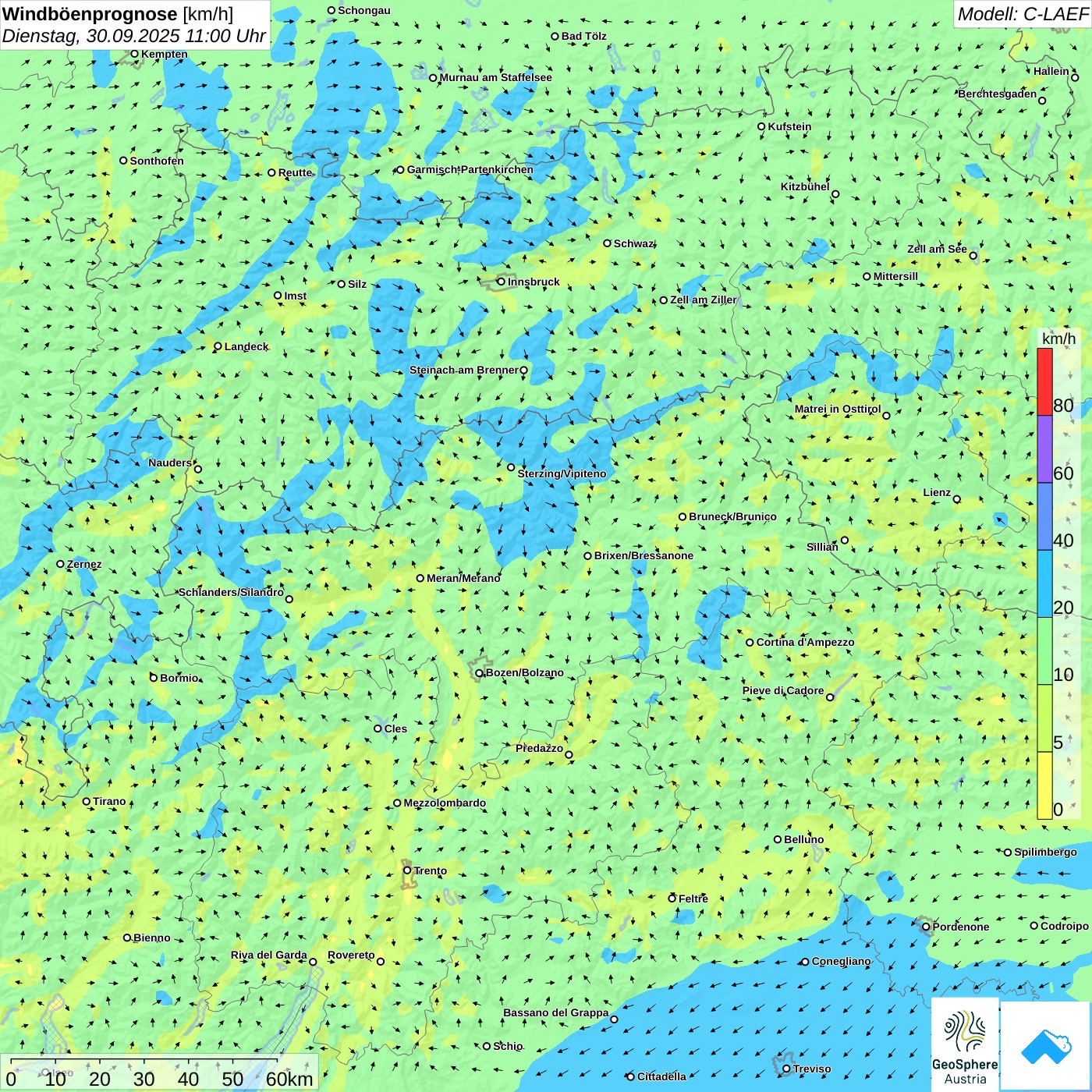Click the GeoSphere Austria logo

pyautogui.click(x=965, y=1045)
